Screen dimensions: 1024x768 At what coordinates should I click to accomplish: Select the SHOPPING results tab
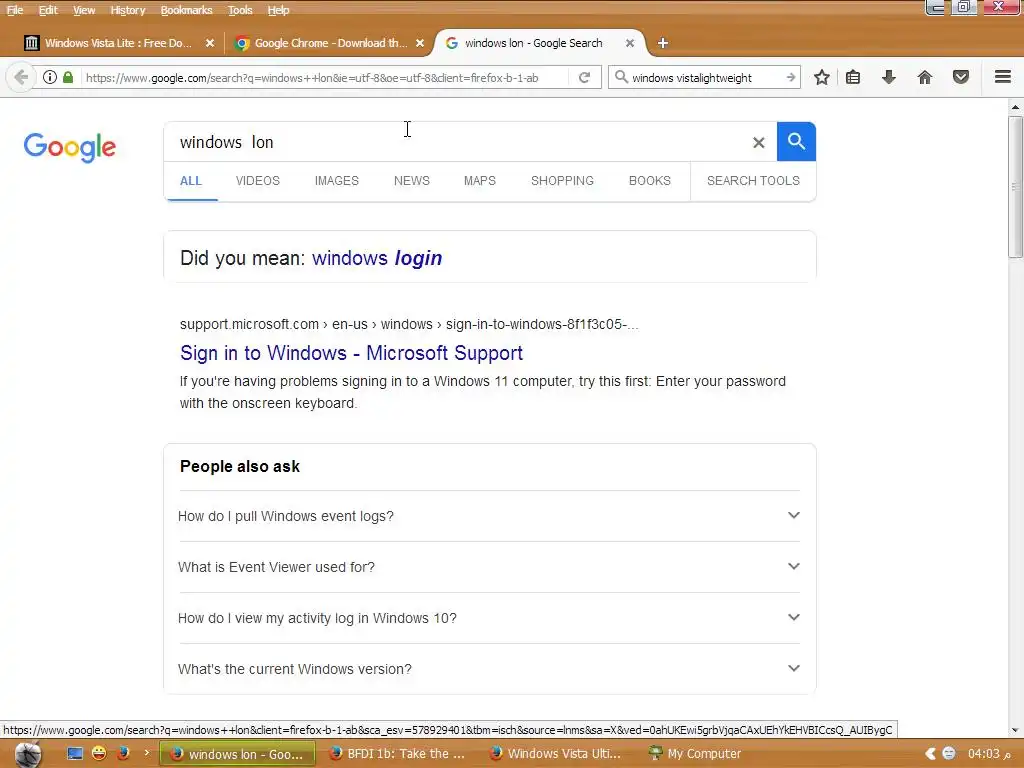pyautogui.click(x=562, y=181)
